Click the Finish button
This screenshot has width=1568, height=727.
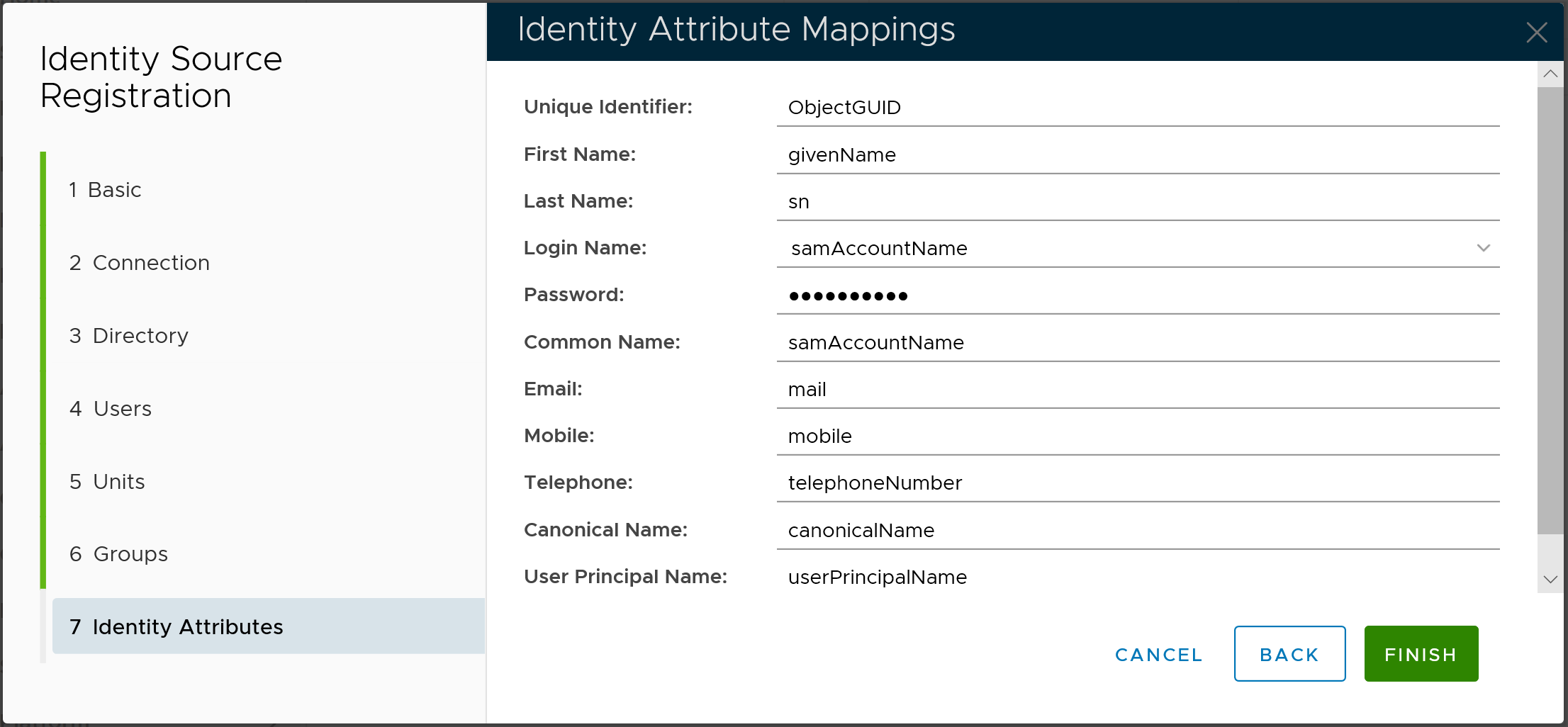[1421, 654]
